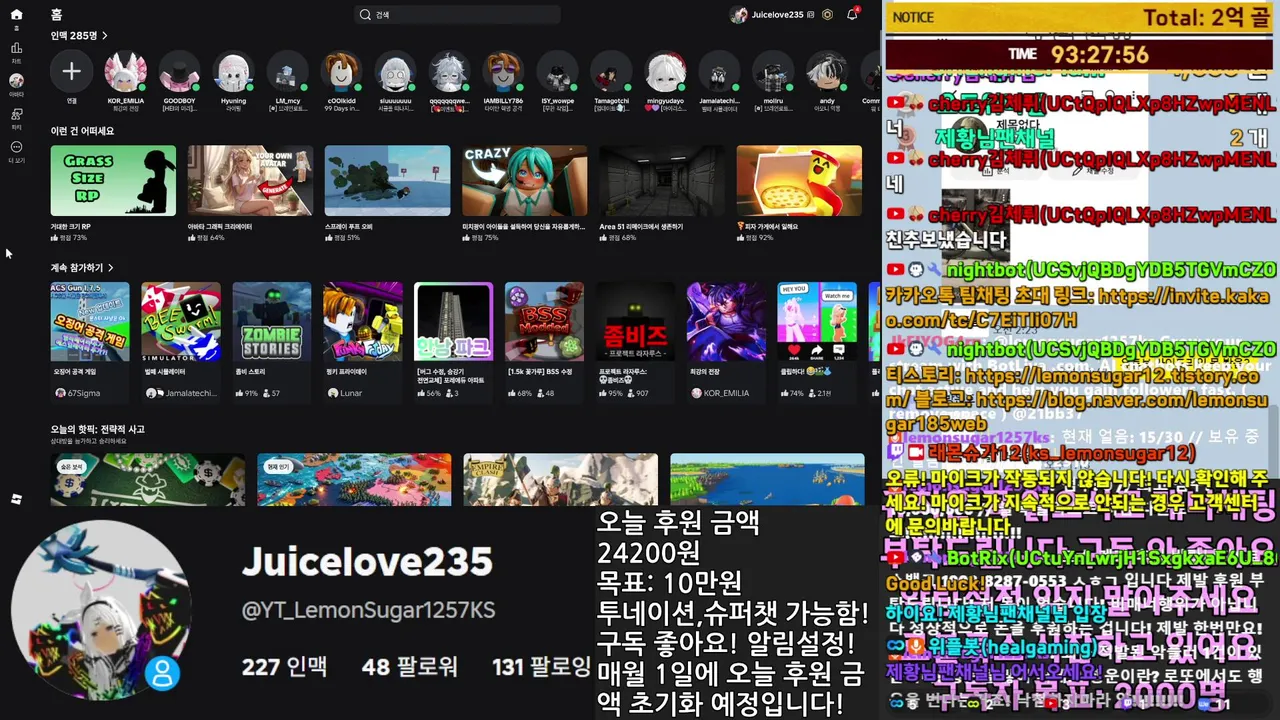Click 67Sigma under the squid game tile
This screenshot has width=1280, height=720.
tap(85, 394)
